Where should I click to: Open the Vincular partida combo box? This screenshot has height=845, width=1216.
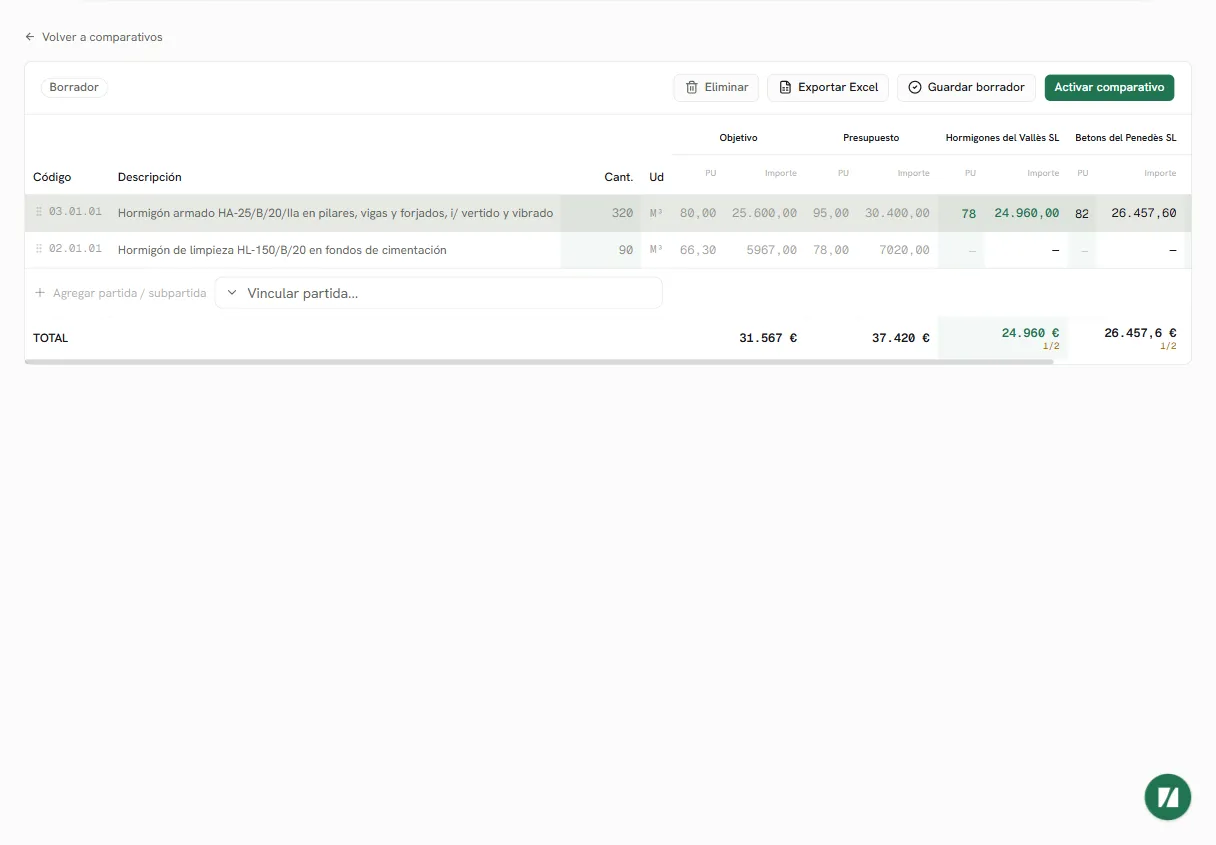tap(439, 293)
